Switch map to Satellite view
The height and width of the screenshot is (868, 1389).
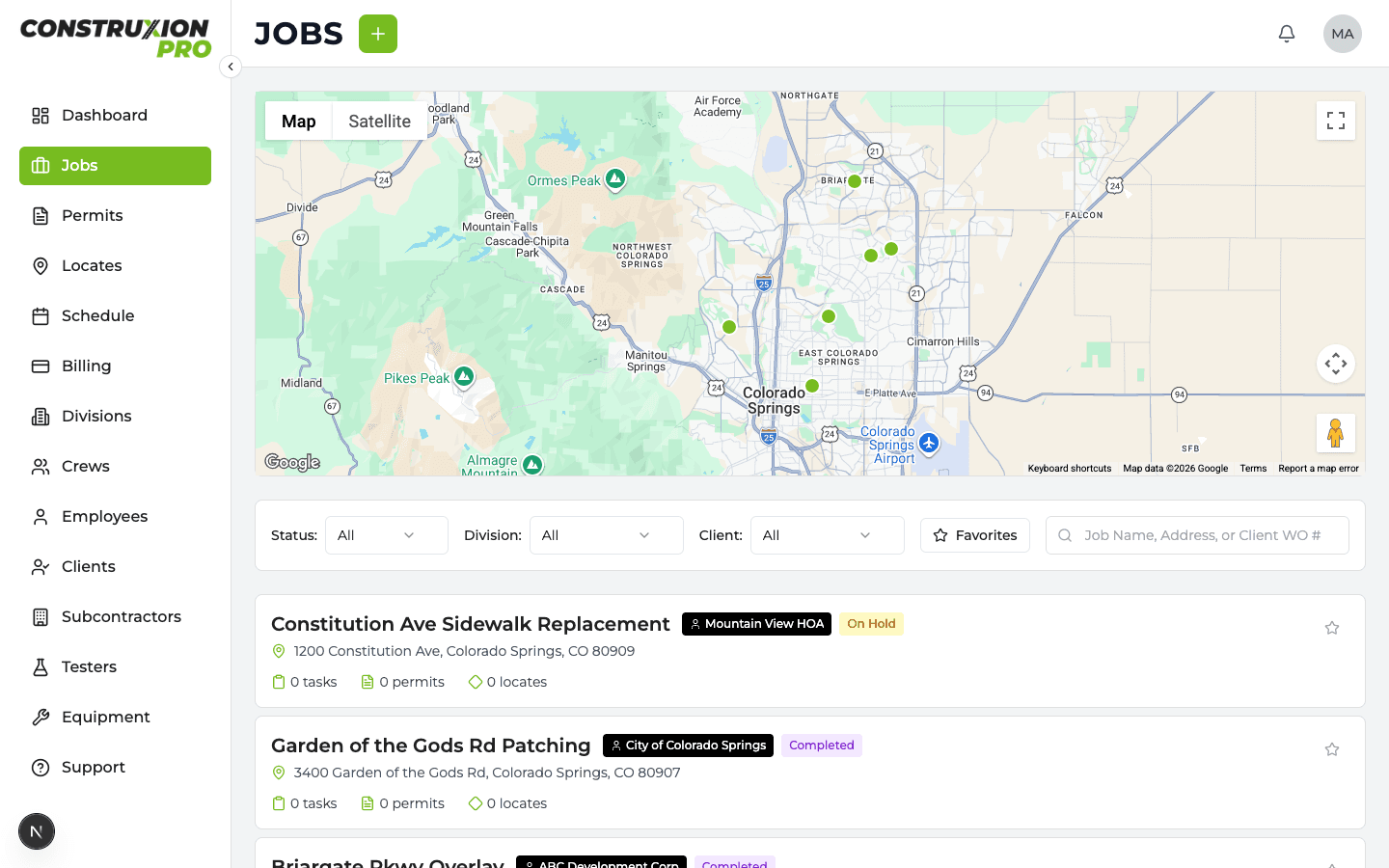click(x=379, y=122)
